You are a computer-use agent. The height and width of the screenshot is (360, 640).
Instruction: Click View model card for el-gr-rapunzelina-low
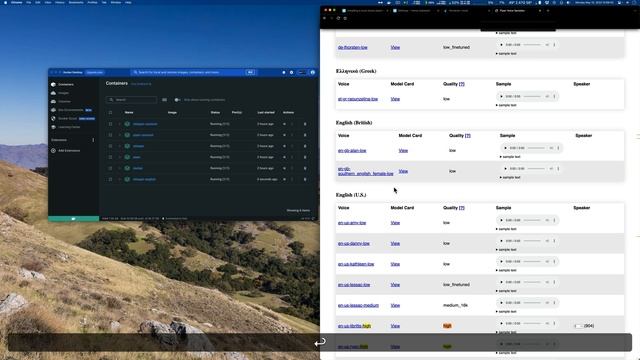(395, 99)
